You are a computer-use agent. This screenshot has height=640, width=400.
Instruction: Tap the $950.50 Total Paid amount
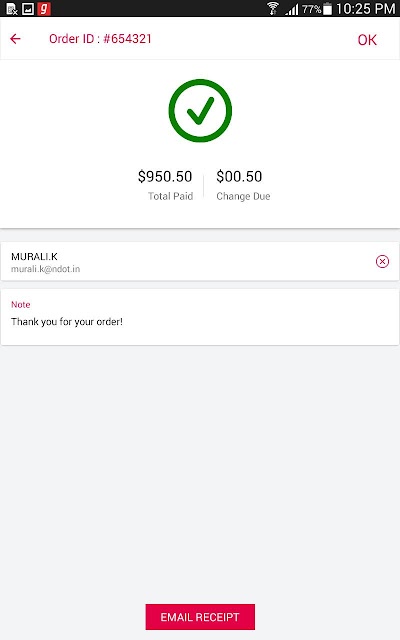[165, 176]
